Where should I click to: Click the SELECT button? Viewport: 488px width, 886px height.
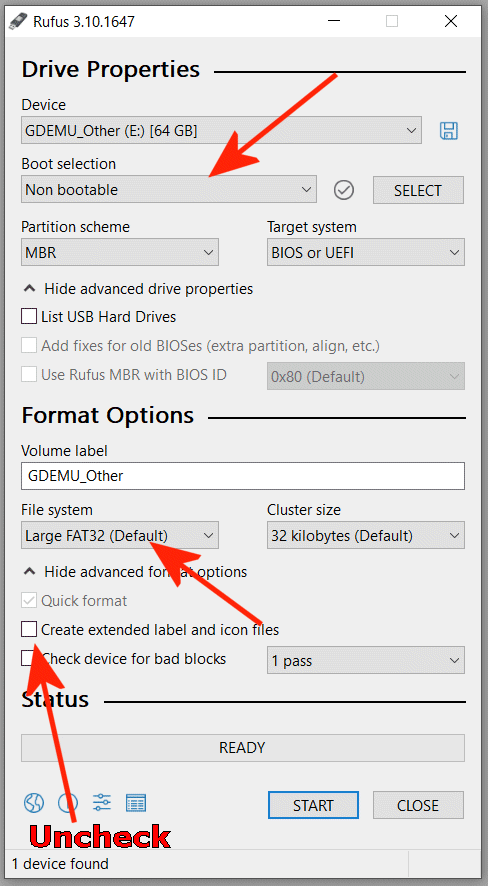point(418,190)
